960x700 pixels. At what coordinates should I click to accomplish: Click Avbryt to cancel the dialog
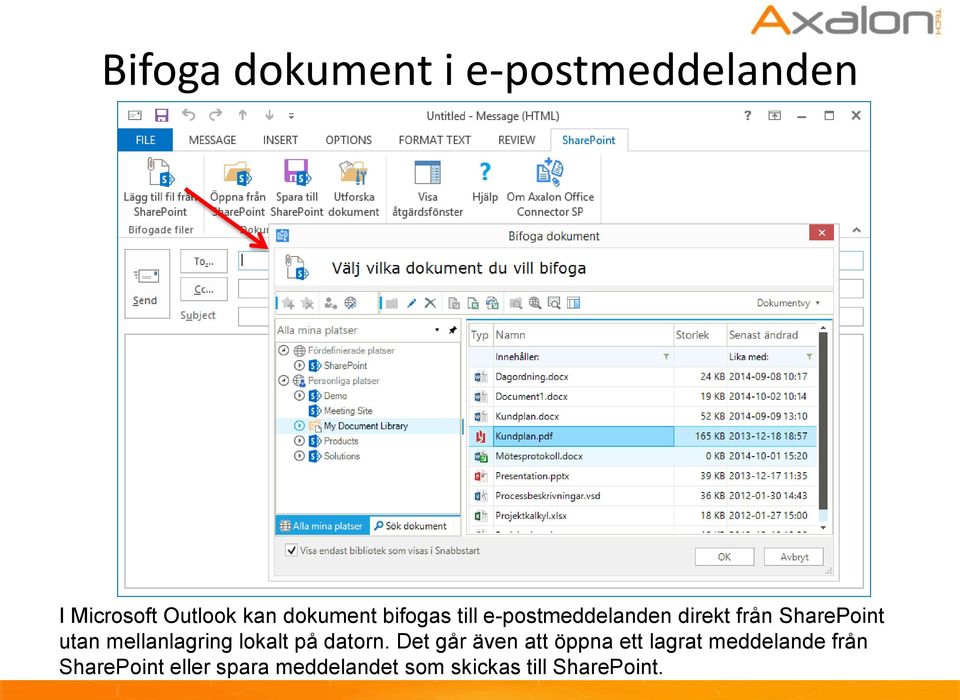[794, 557]
